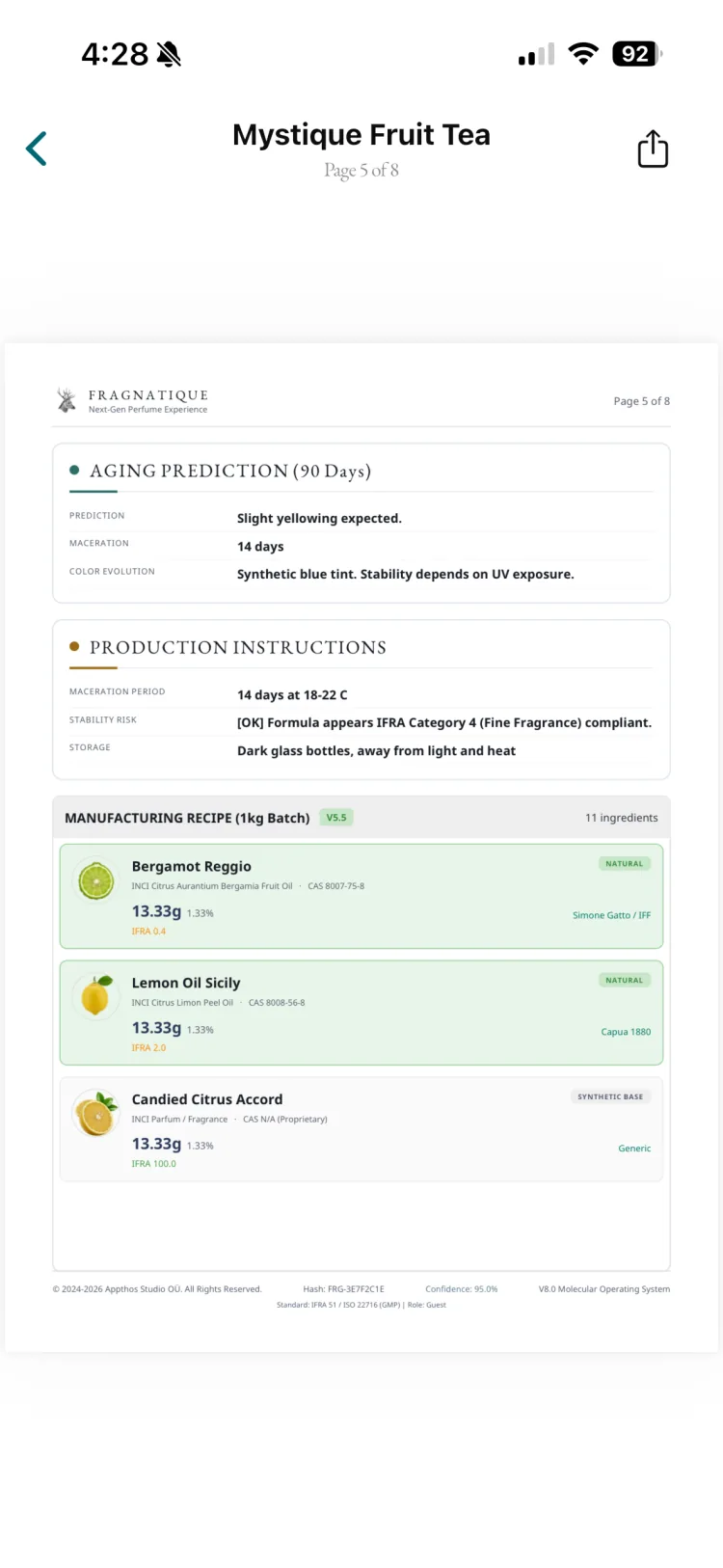Tap the V5.5 version badge
This screenshot has width=723, height=1568.
click(x=336, y=818)
